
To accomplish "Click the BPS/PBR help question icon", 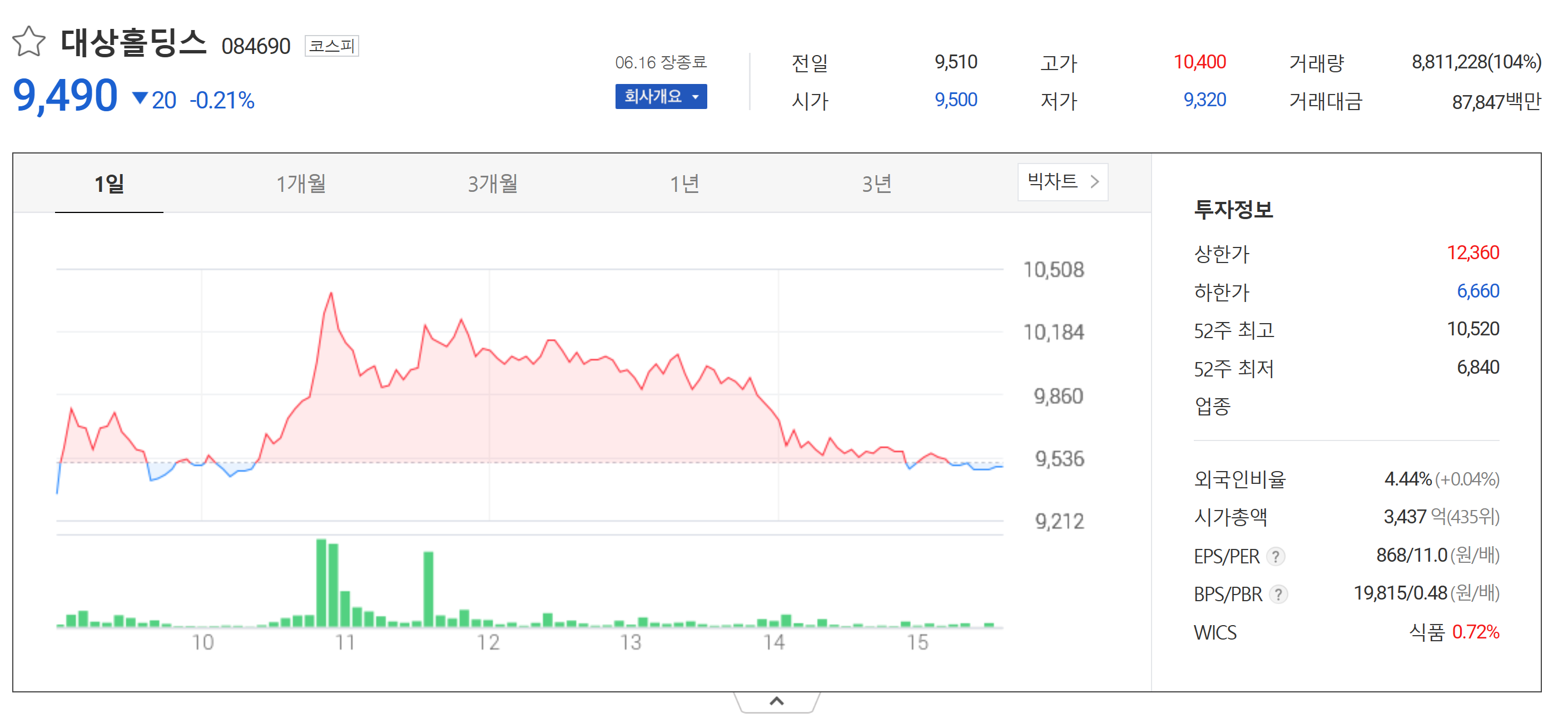I will (1278, 594).
